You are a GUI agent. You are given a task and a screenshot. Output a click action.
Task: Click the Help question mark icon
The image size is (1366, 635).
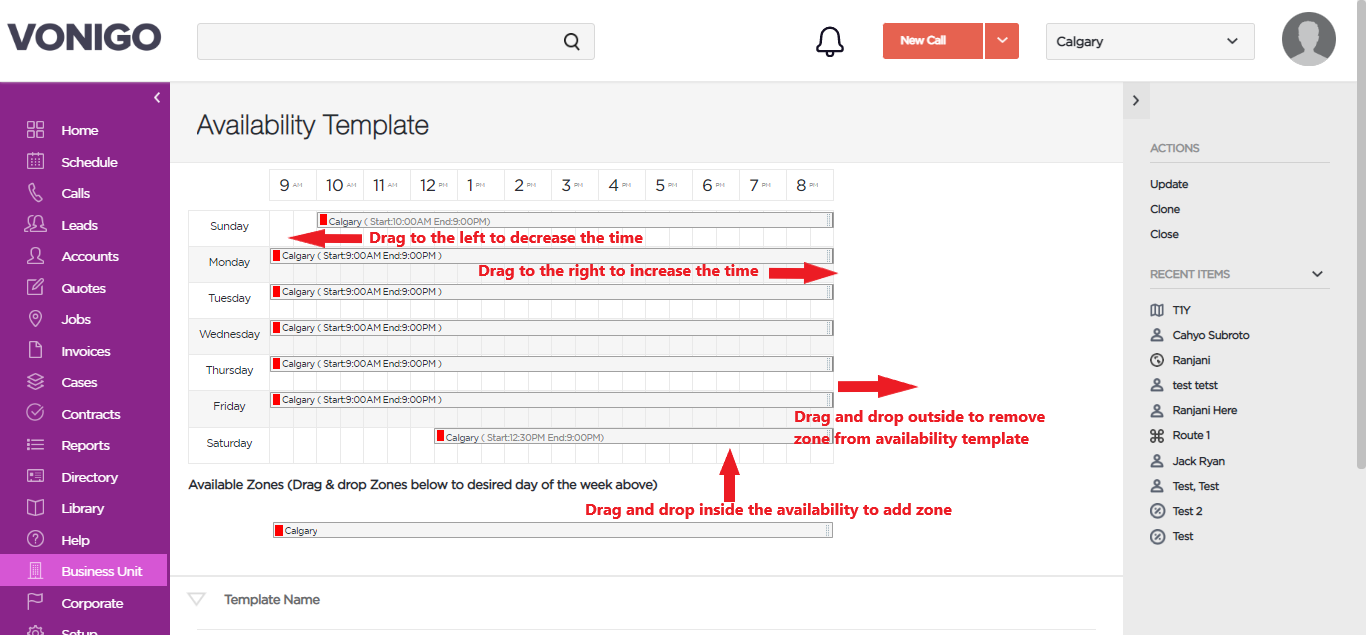(x=36, y=539)
